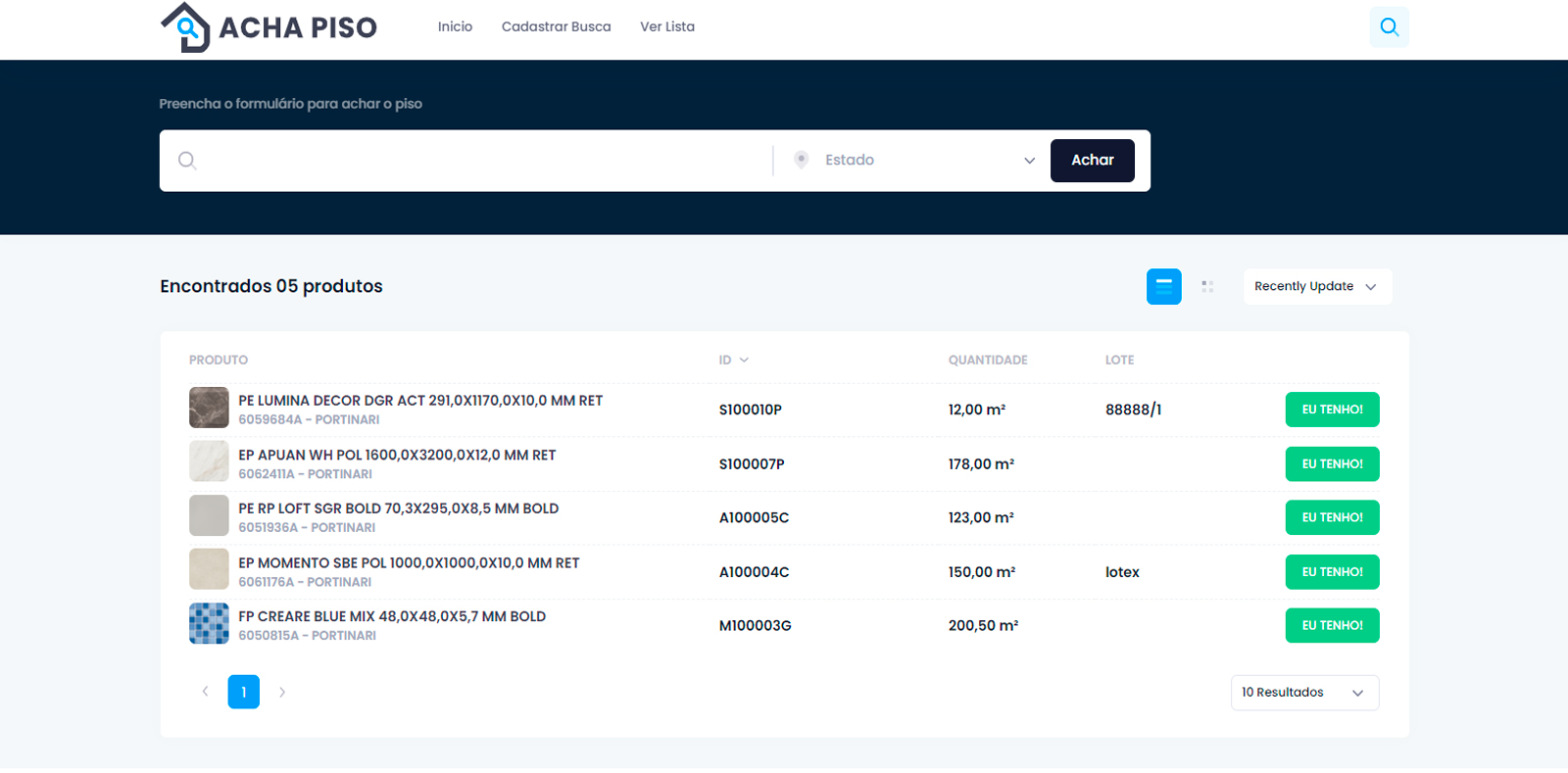Click quantity 200,50 m²
Screen dimensions: 1568x773
[x=983, y=625]
